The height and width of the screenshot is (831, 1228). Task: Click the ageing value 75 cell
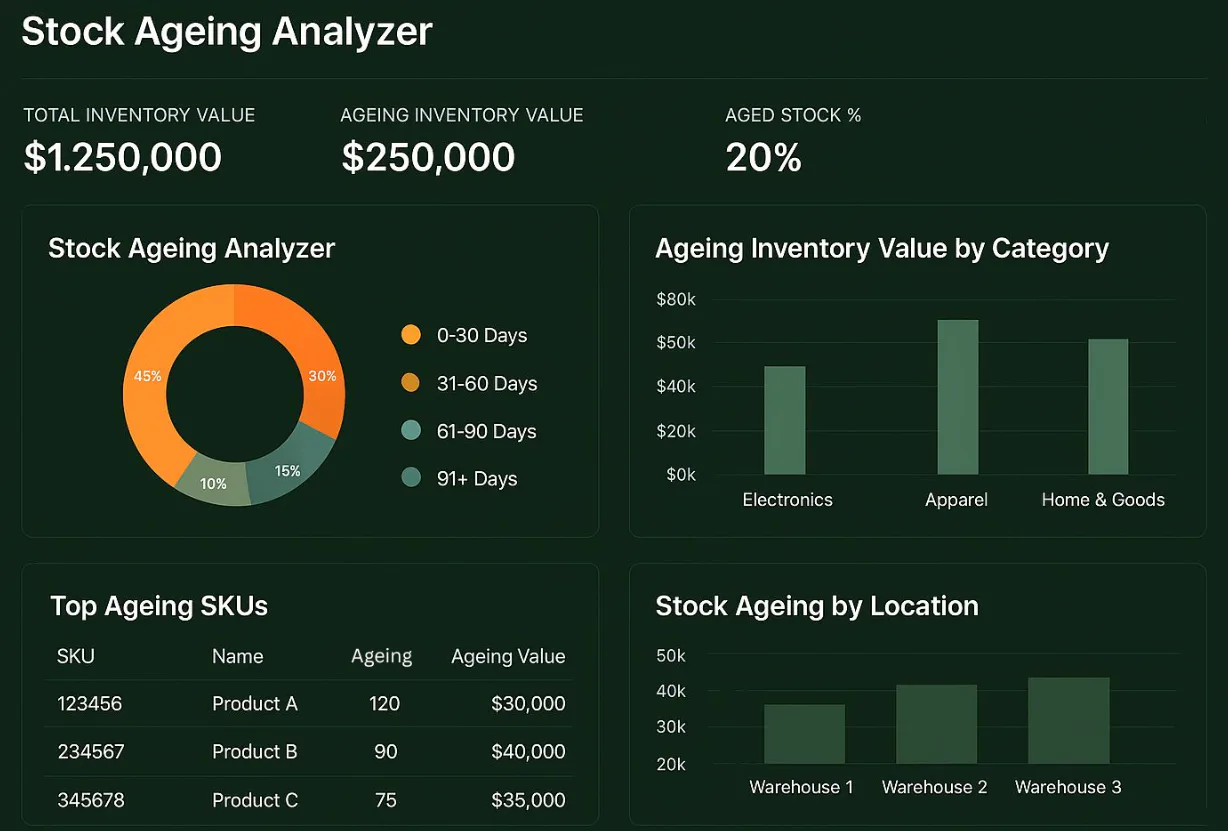click(x=386, y=800)
